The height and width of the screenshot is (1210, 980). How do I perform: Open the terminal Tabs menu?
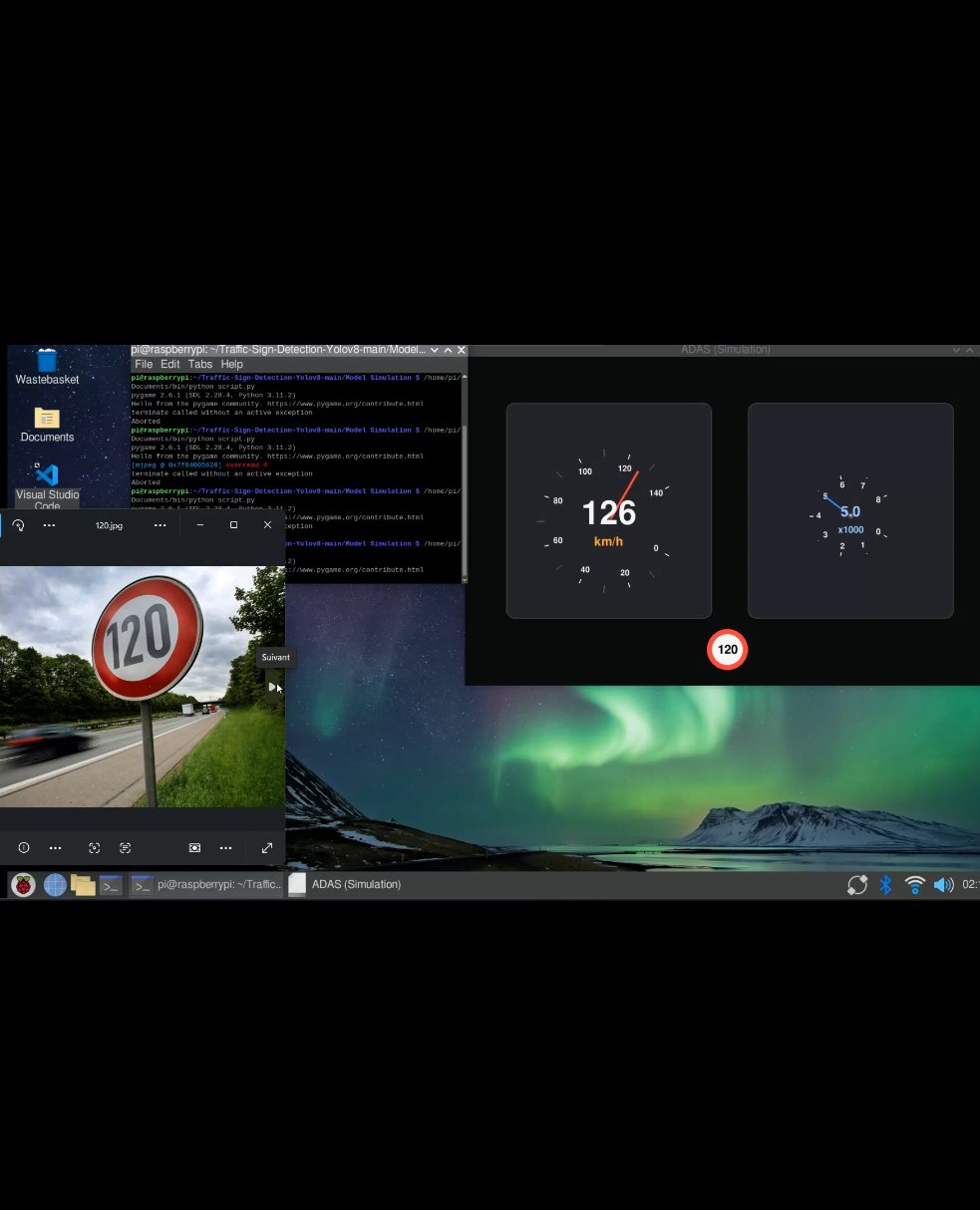click(200, 365)
